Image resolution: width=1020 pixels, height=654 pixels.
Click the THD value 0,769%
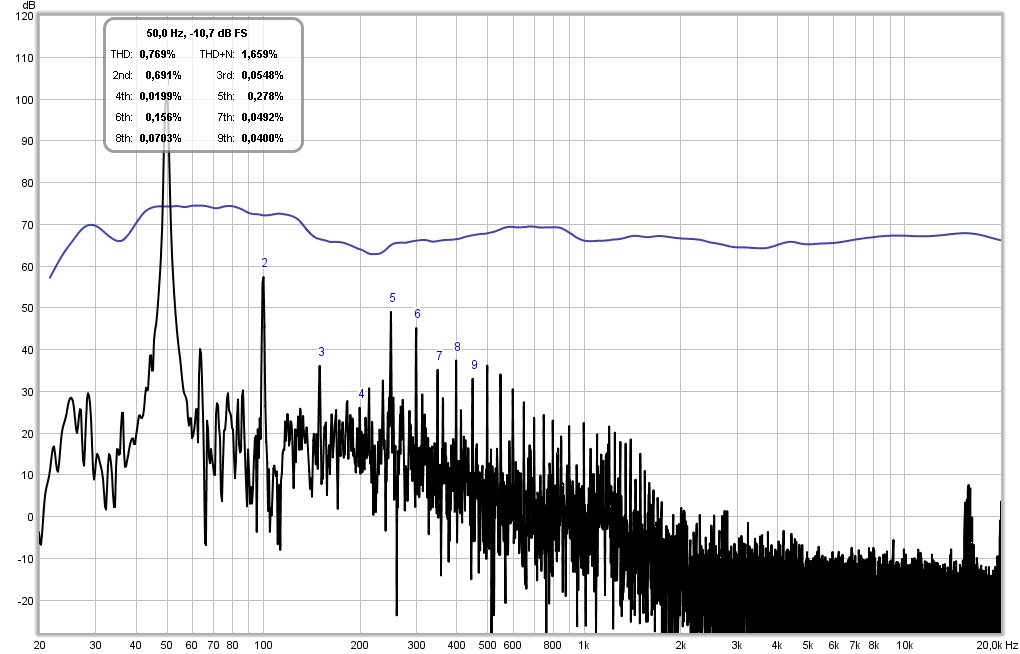click(x=157, y=54)
